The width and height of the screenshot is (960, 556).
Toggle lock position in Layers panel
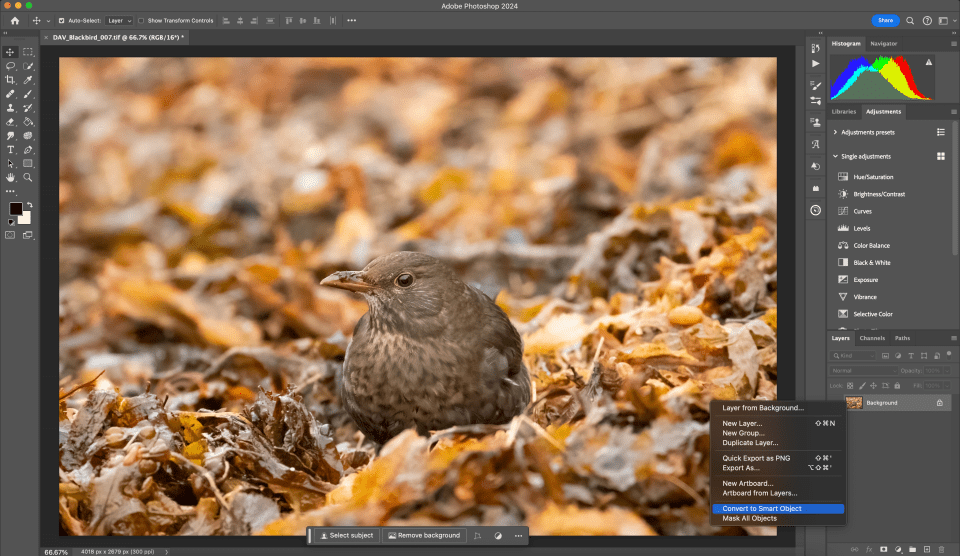[874, 386]
